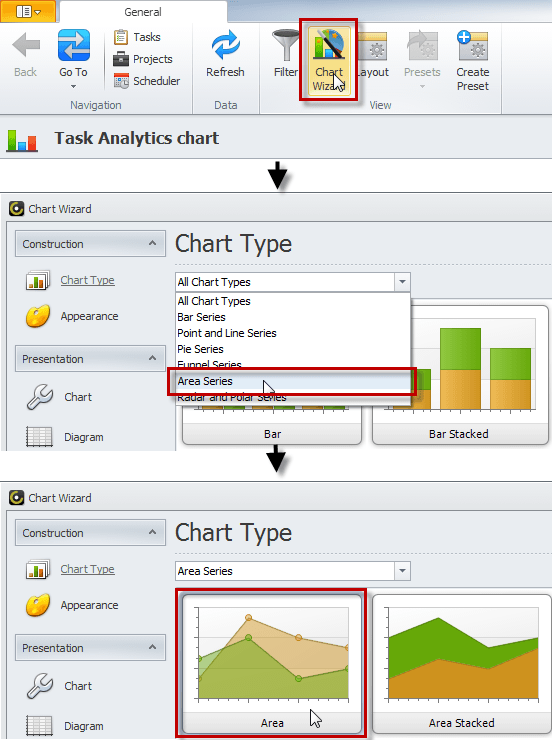
Task: Open the Area Series combo box arrow
Action: [402, 571]
